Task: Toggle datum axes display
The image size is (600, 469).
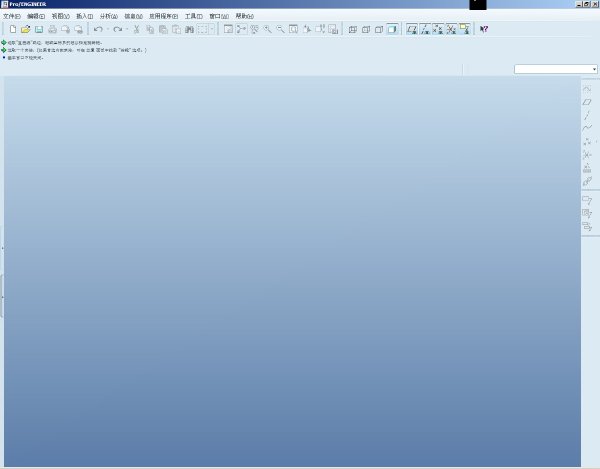Action: (x=425, y=29)
